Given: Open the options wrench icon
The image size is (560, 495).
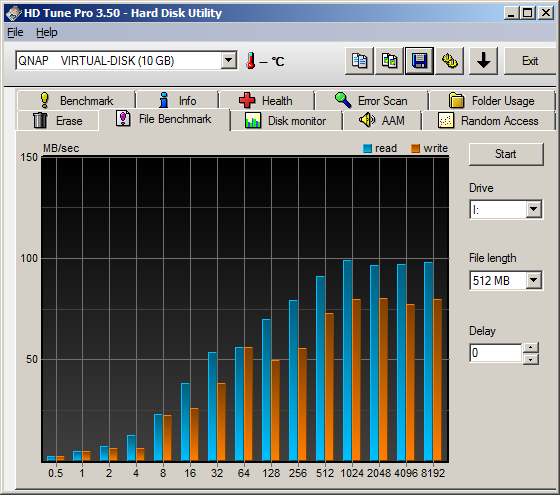Looking at the screenshot, I should pos(450,61).
